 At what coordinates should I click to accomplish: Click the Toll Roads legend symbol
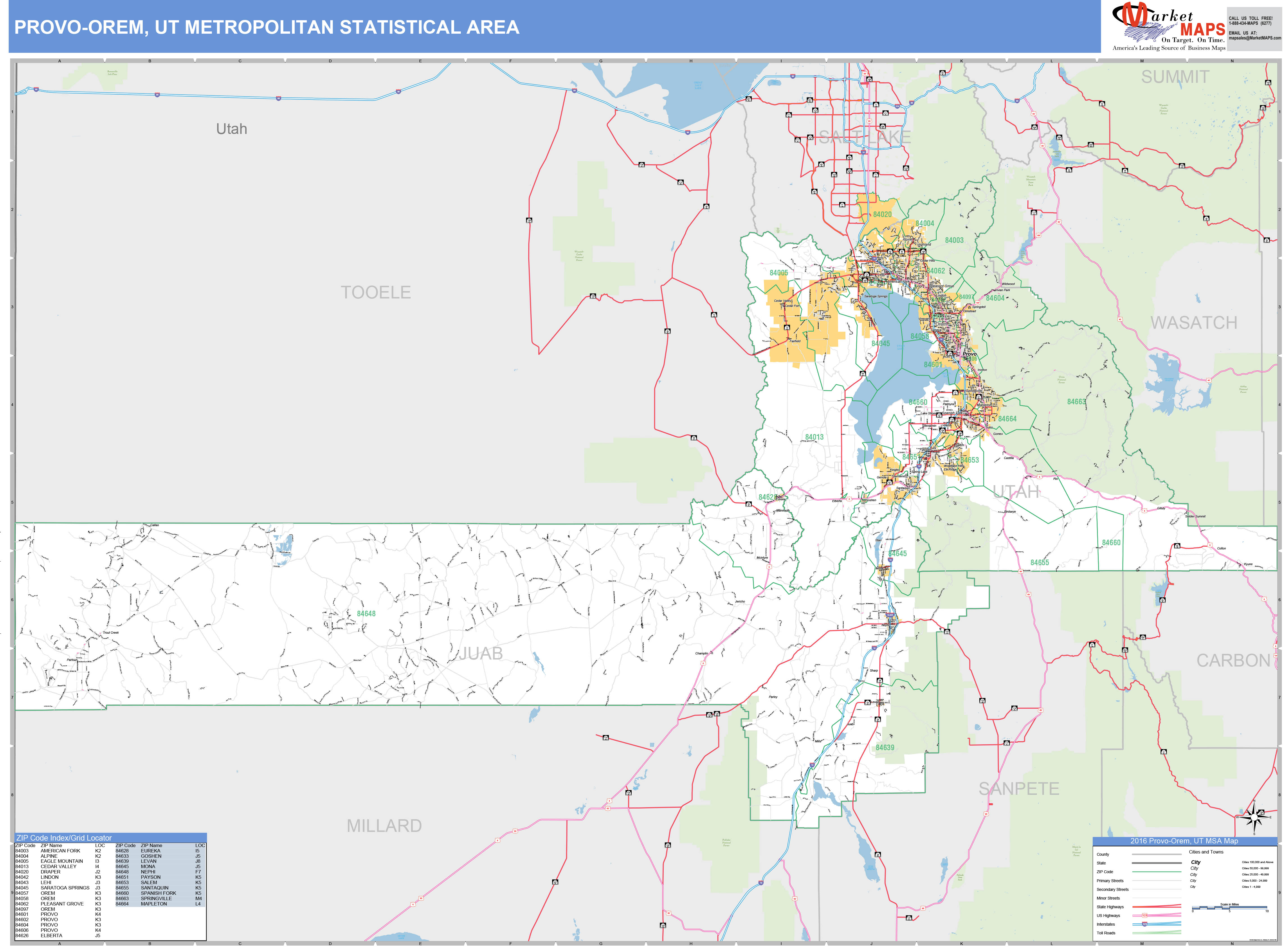coord(1157,933)
